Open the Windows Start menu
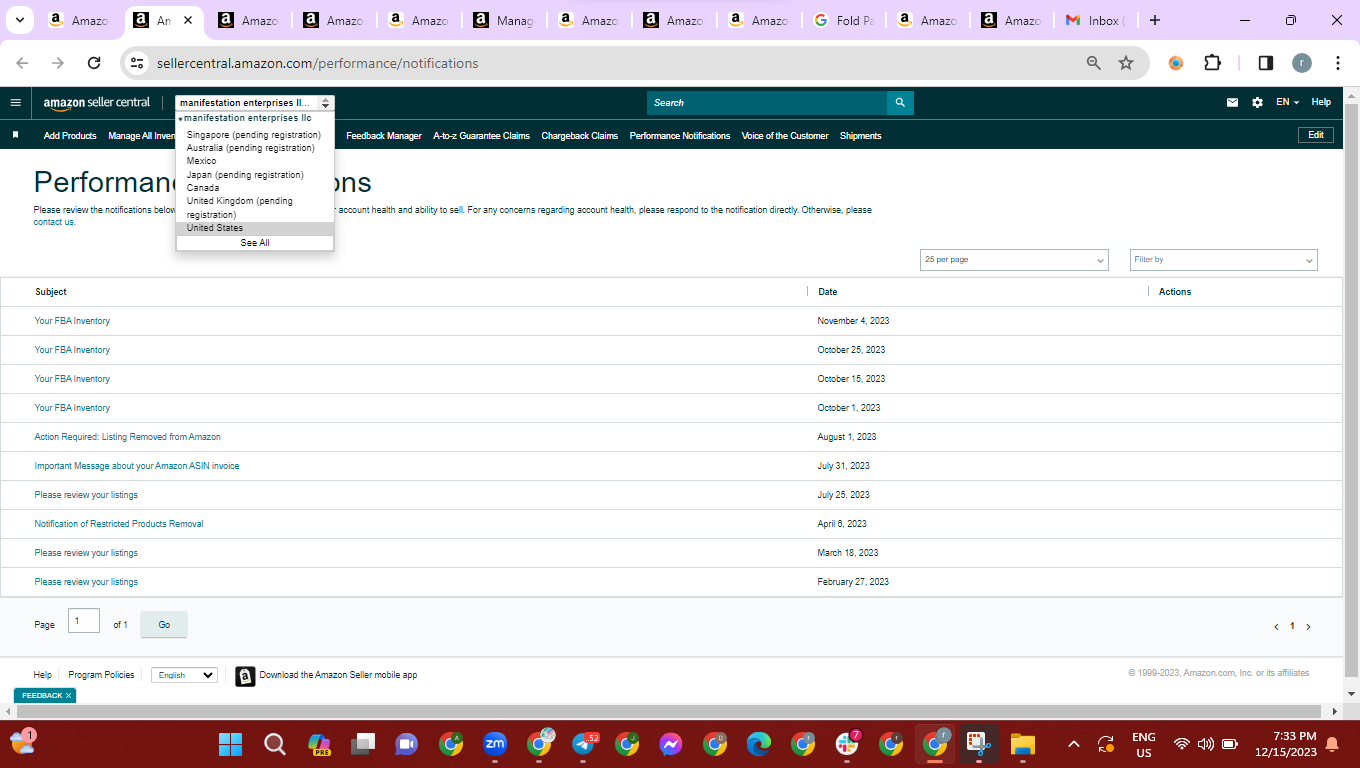This screenshot has width=1360, height=768. click(231, 744)
